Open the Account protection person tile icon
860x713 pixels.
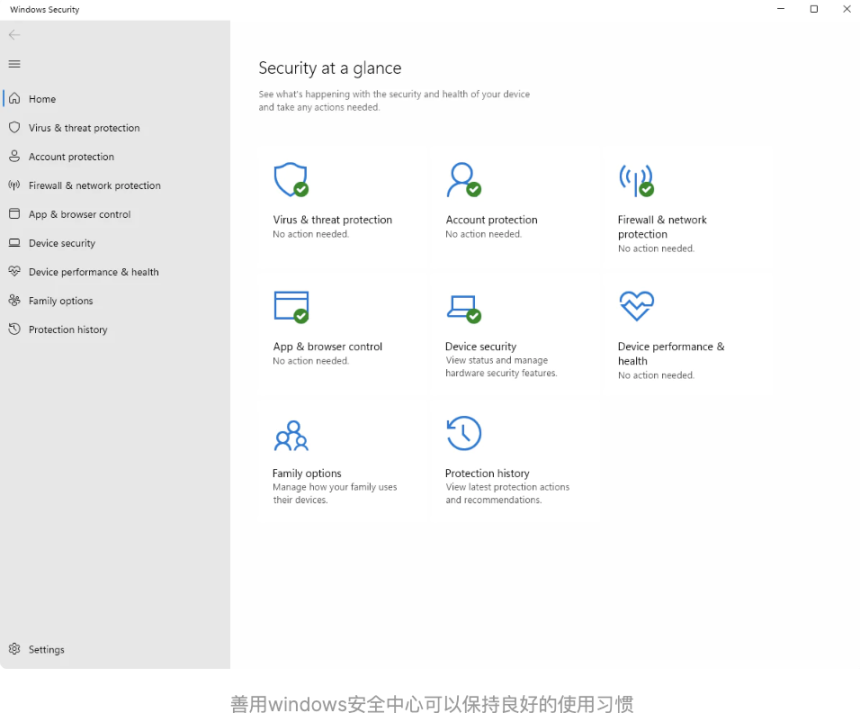click(462, 180)
